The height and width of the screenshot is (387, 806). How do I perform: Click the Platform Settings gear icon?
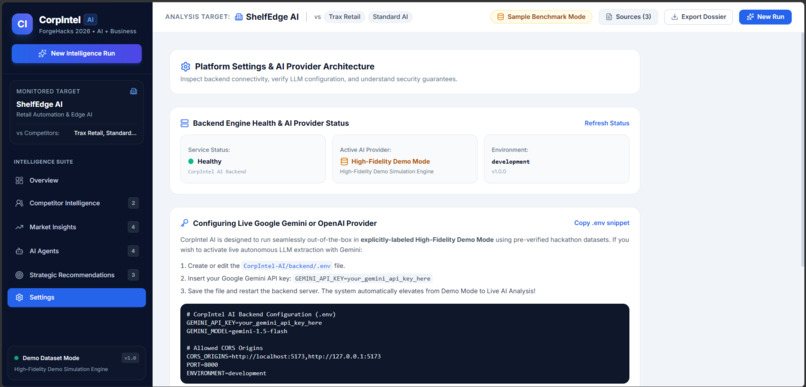point(186,66)
